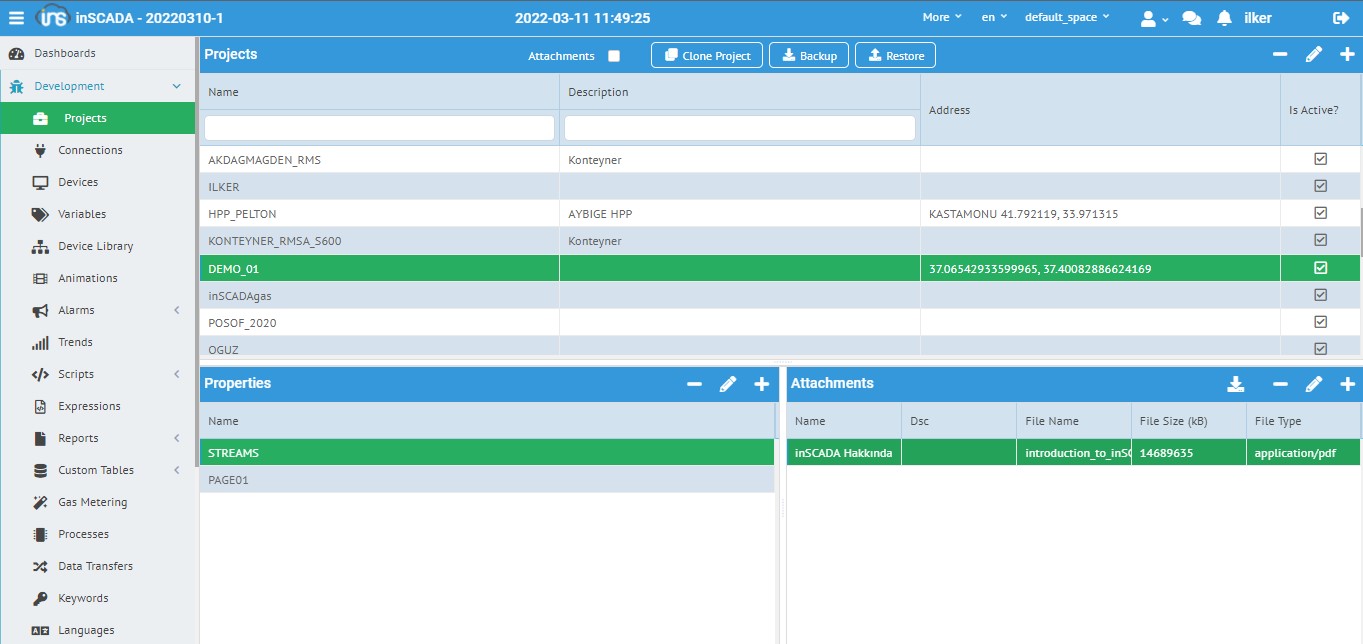Enable the Attachments checkbox

(614, 56)
